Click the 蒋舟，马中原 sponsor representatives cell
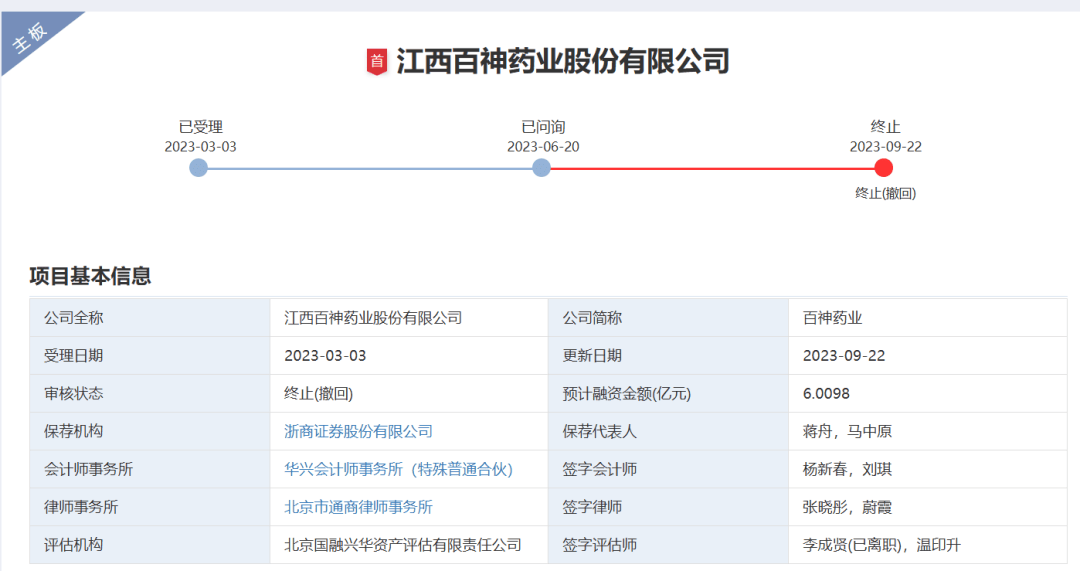The height and width of the screenshot is (571, 1080). (847, 432)
